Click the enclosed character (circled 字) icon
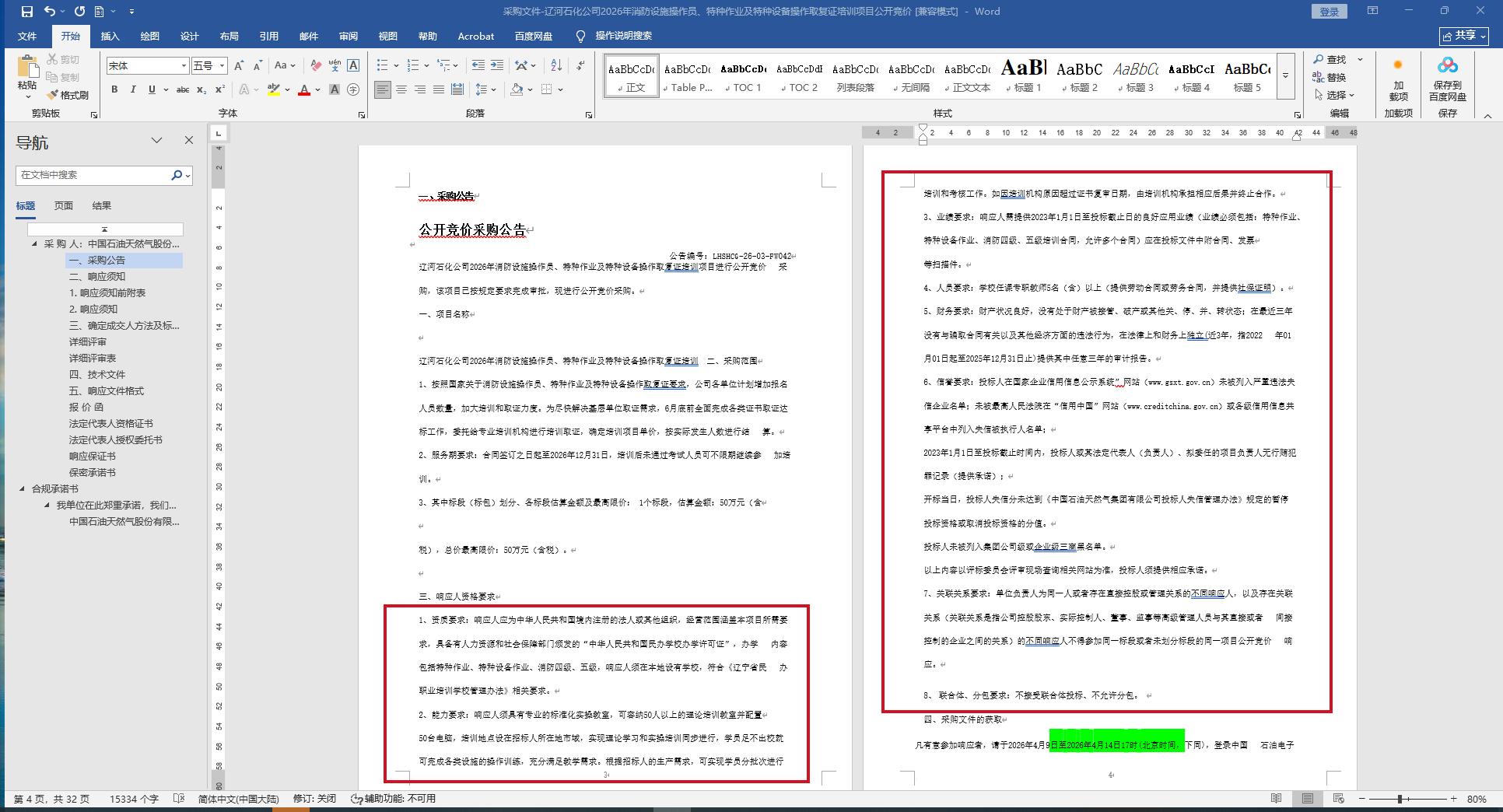This screenshot has height=812, width=1503. [x=353, y=89]
